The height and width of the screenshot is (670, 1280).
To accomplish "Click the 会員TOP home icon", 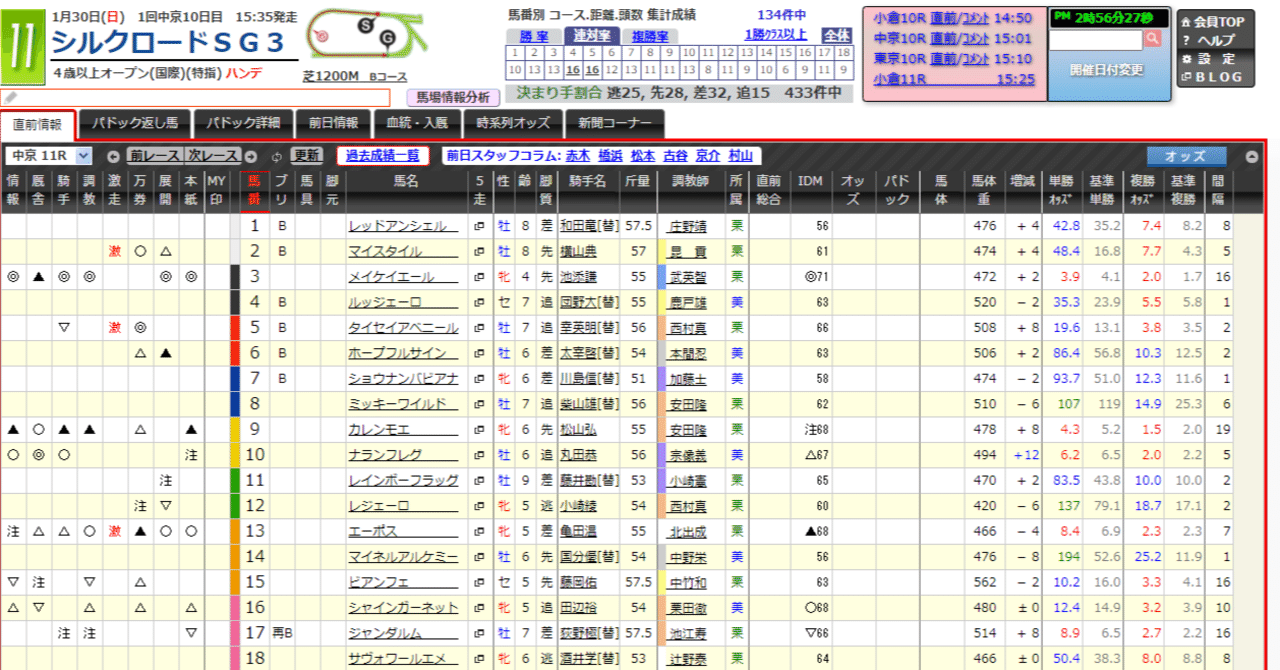I will tap(1186, 21).
